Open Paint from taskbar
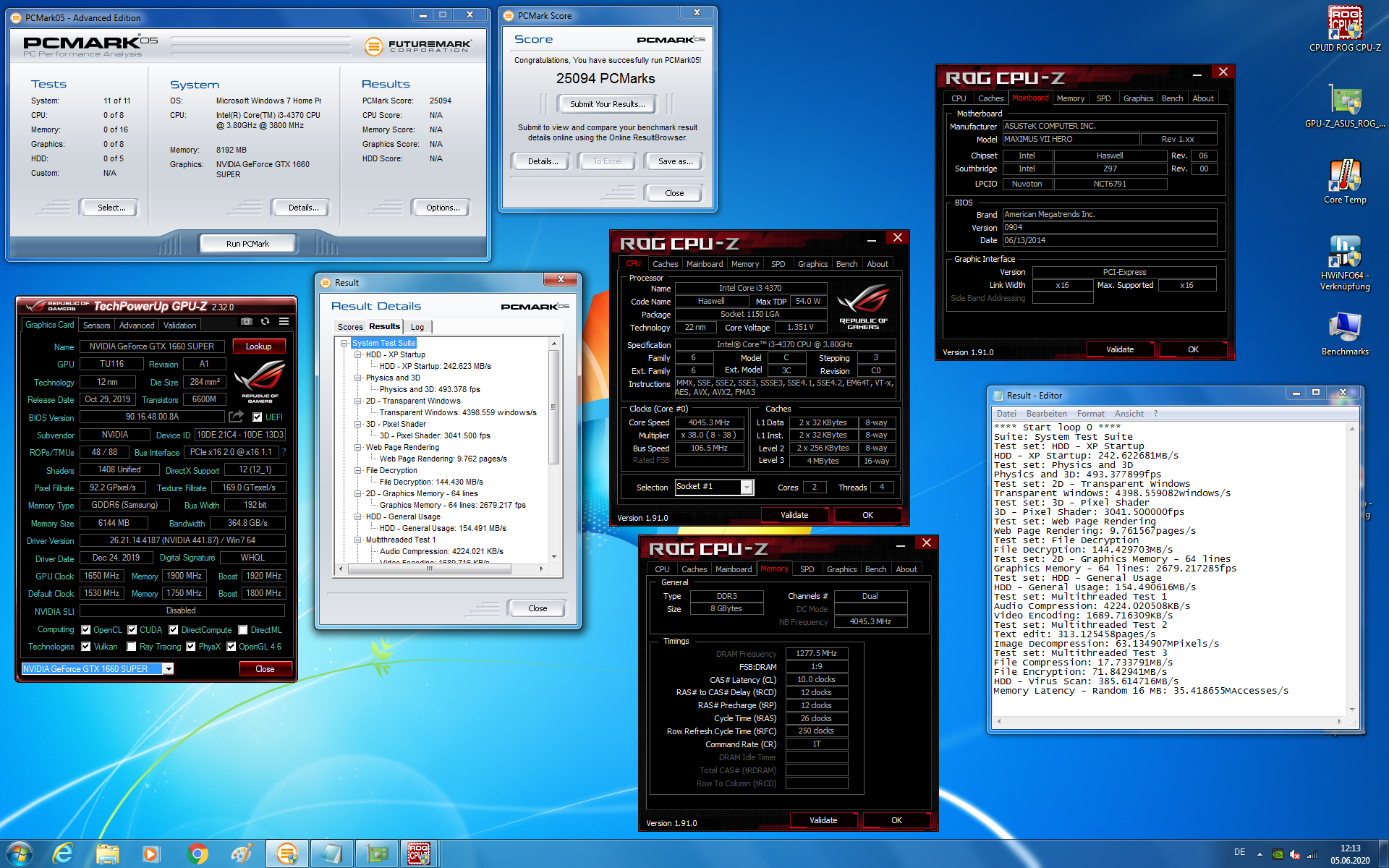The width and height of the screenshot is (1389, 868). pyautogui.click(x=242, y=854)
